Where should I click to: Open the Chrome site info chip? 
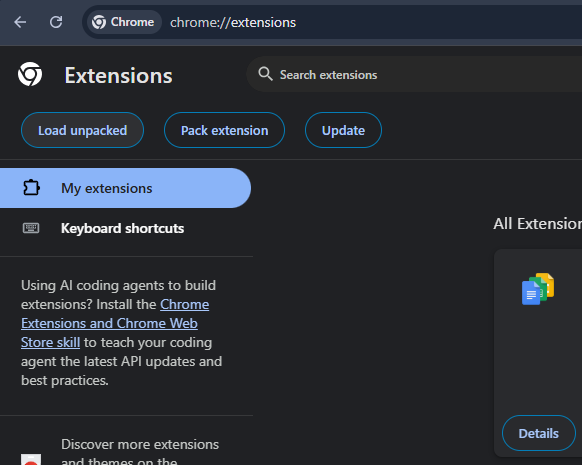(124, 22)
